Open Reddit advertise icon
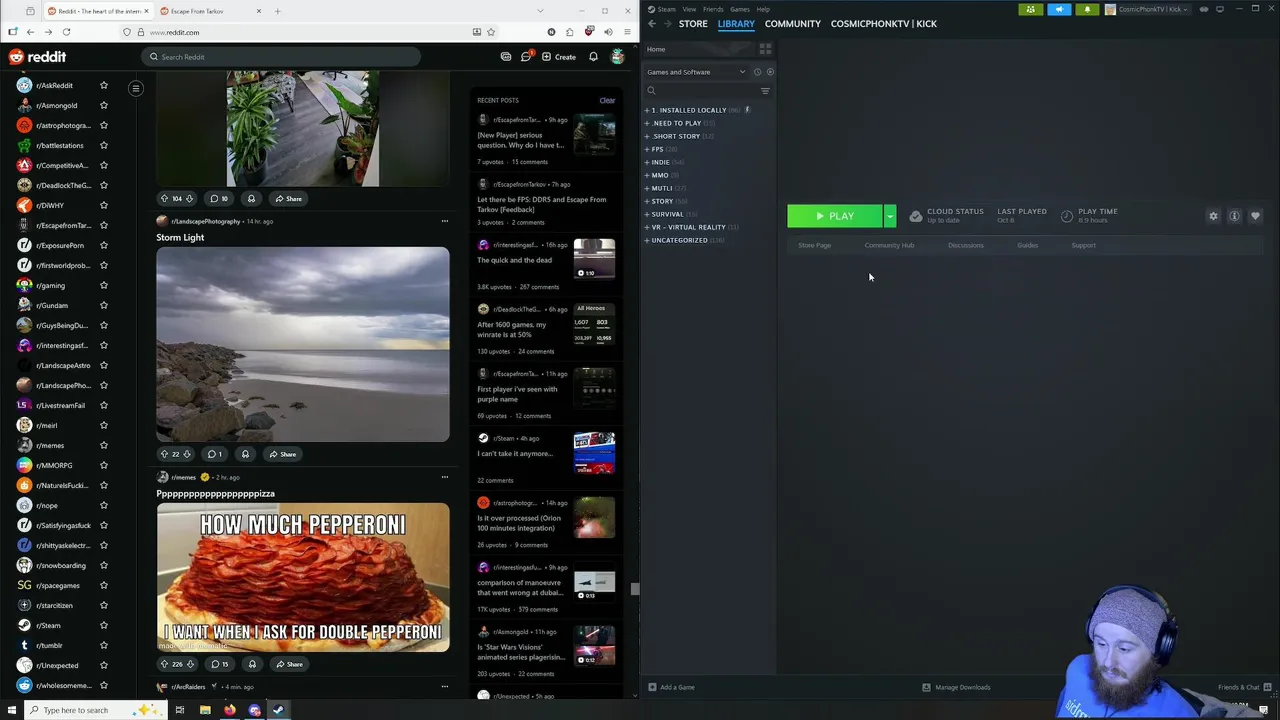The image size is (1280, 720). pos(506,57)
